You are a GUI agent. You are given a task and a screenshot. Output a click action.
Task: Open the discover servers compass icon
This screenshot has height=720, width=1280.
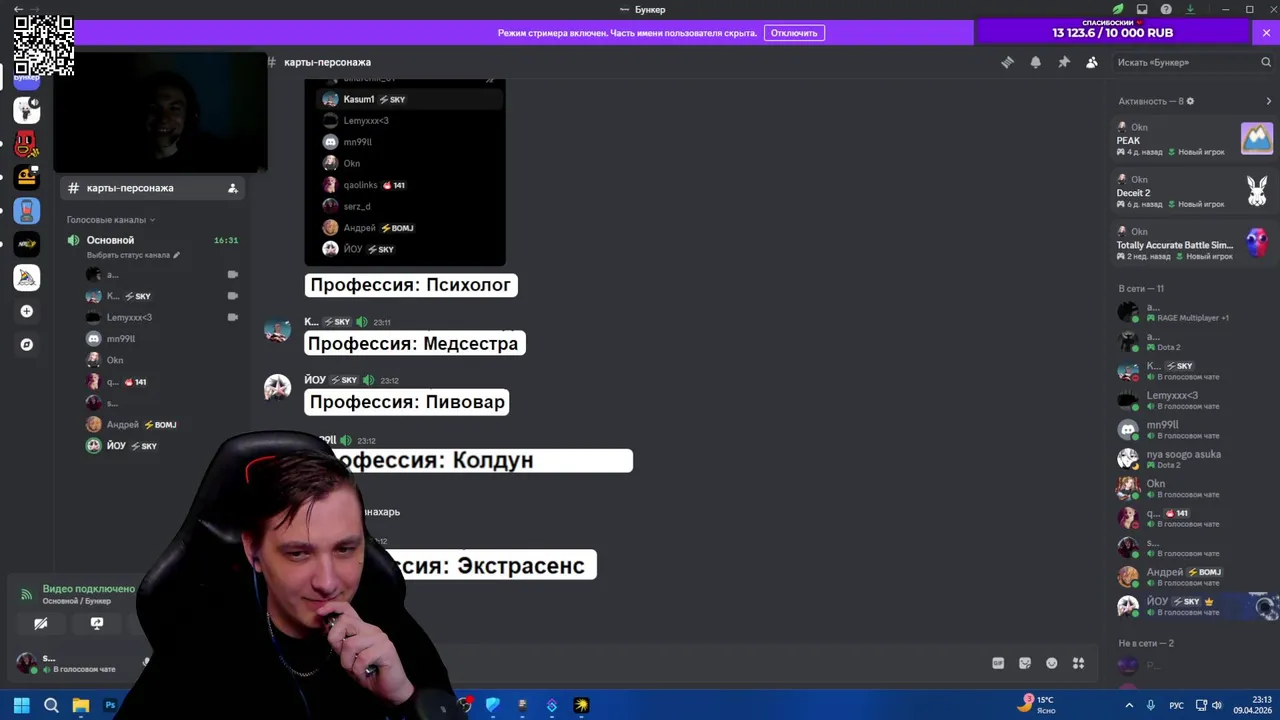pyautogui.click(x=27, y=344)
